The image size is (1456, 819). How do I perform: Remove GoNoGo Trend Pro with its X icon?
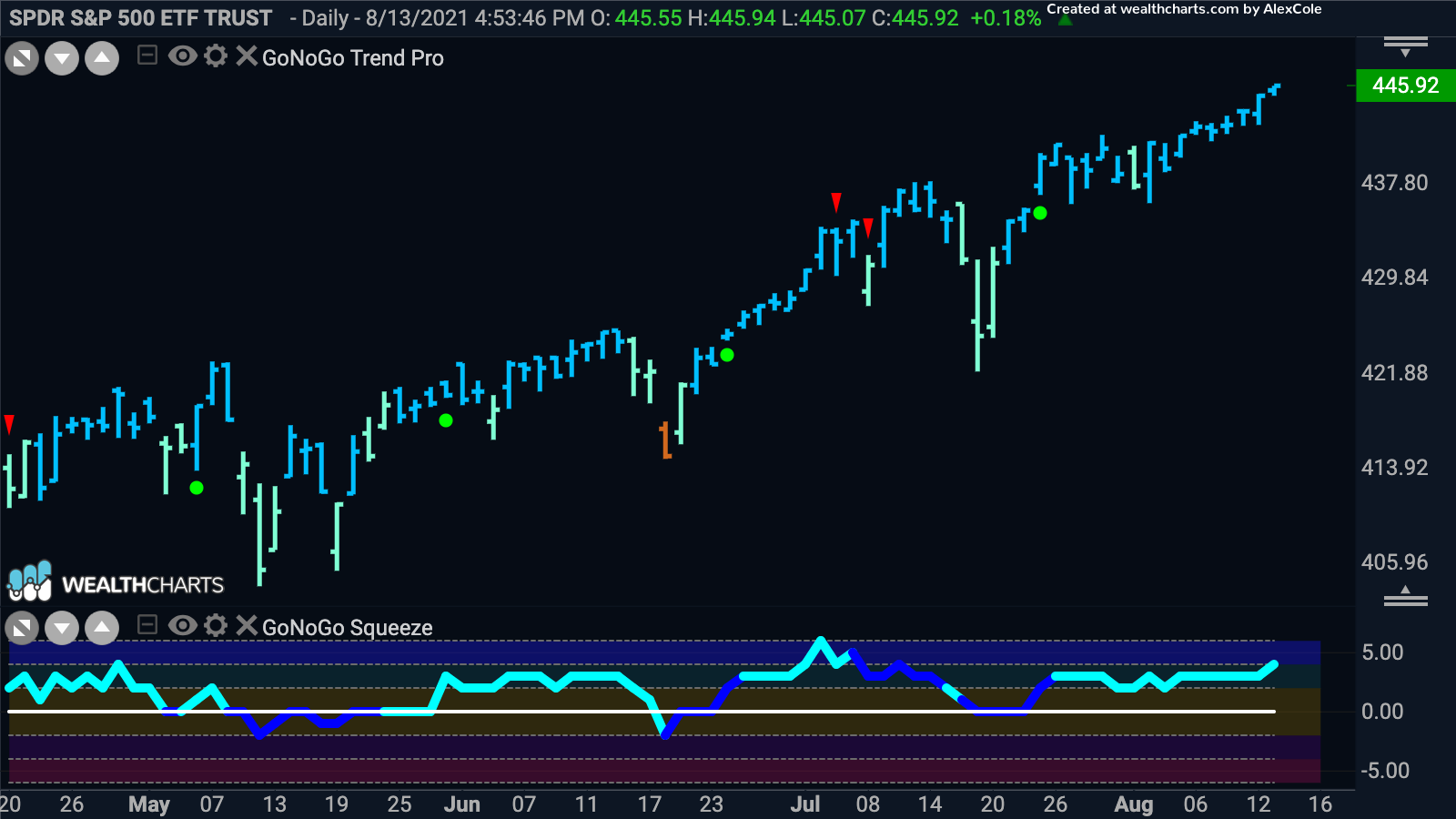245,56
